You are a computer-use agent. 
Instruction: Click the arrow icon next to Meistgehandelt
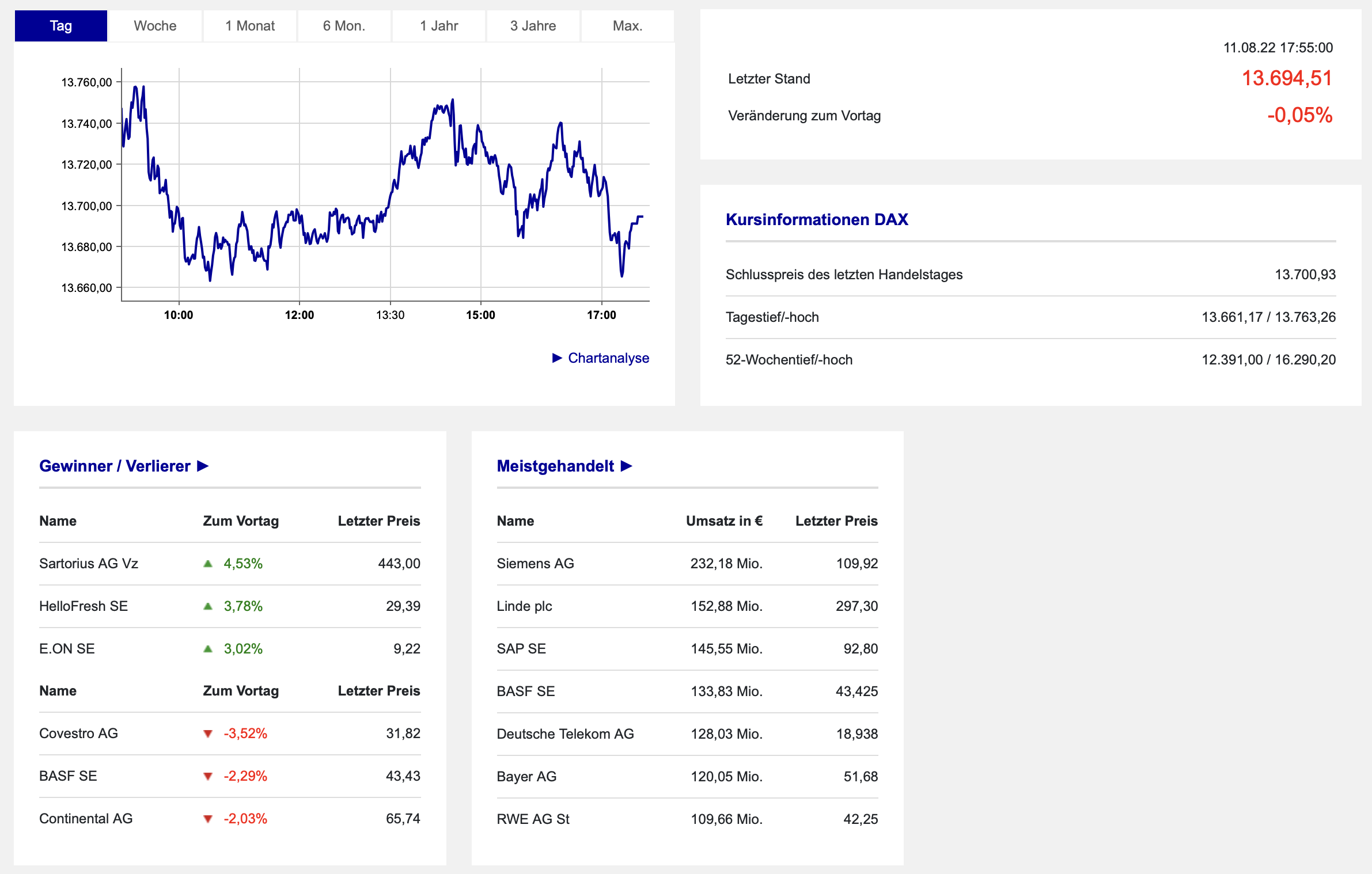tap(627, 466)
